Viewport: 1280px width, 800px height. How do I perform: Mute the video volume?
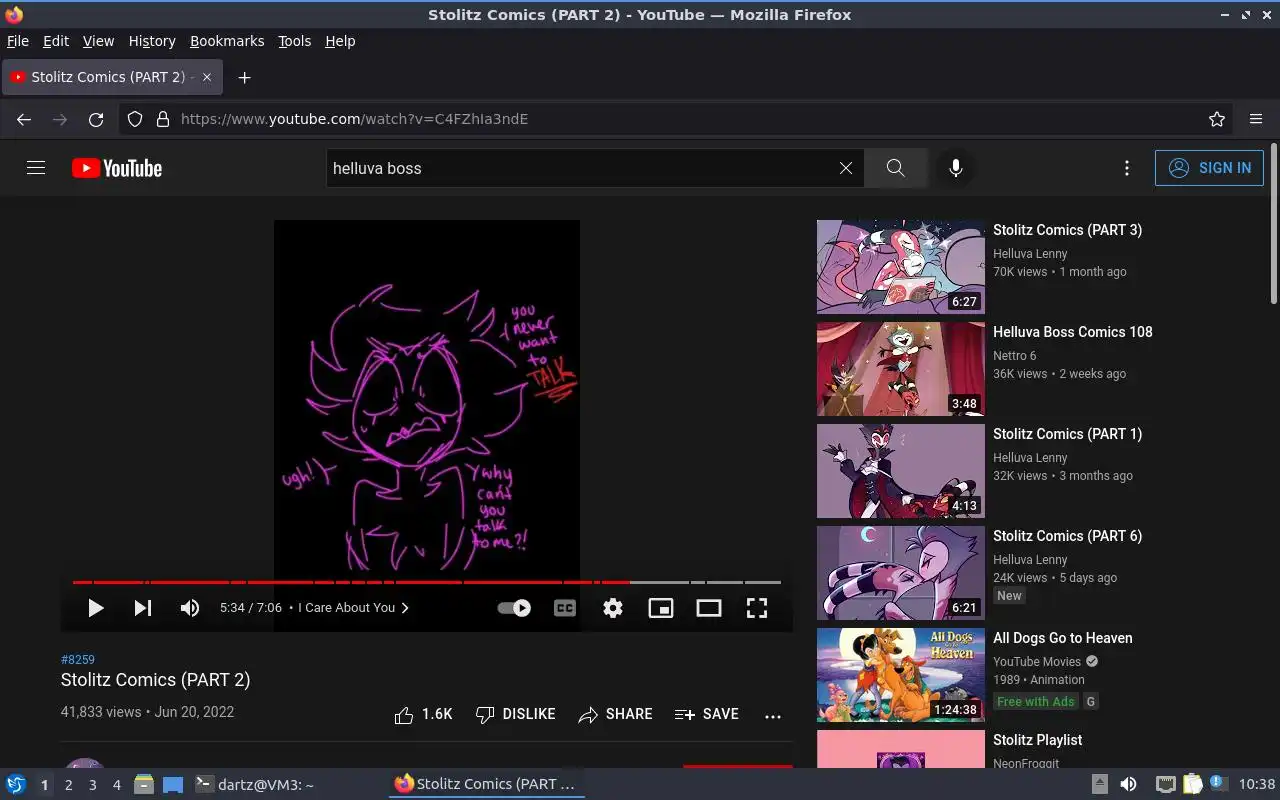190,608
